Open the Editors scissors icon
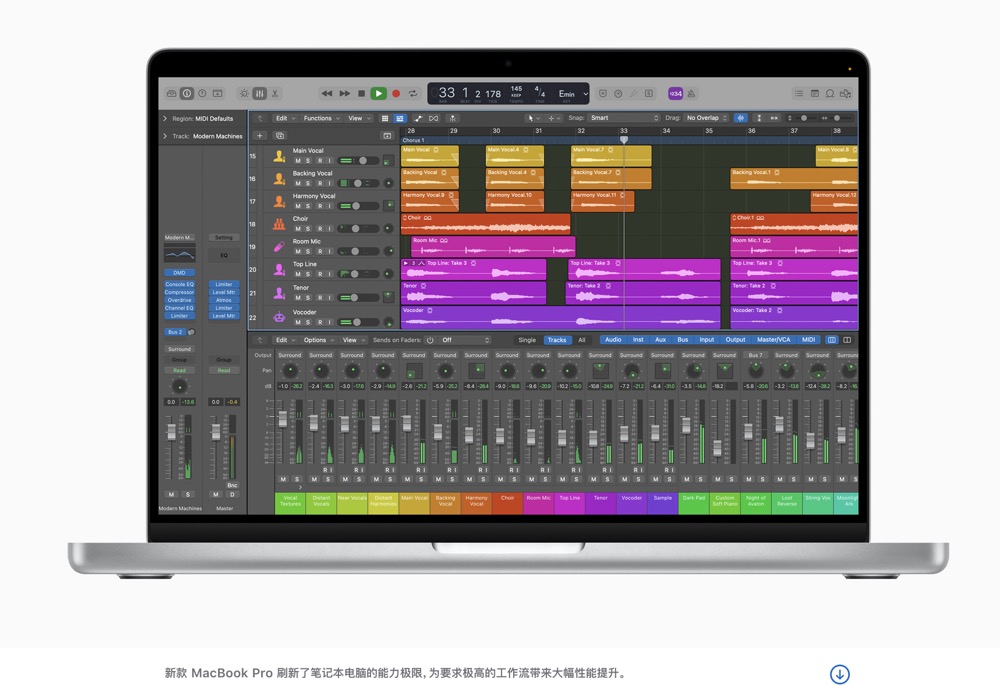 pos(275,94)
